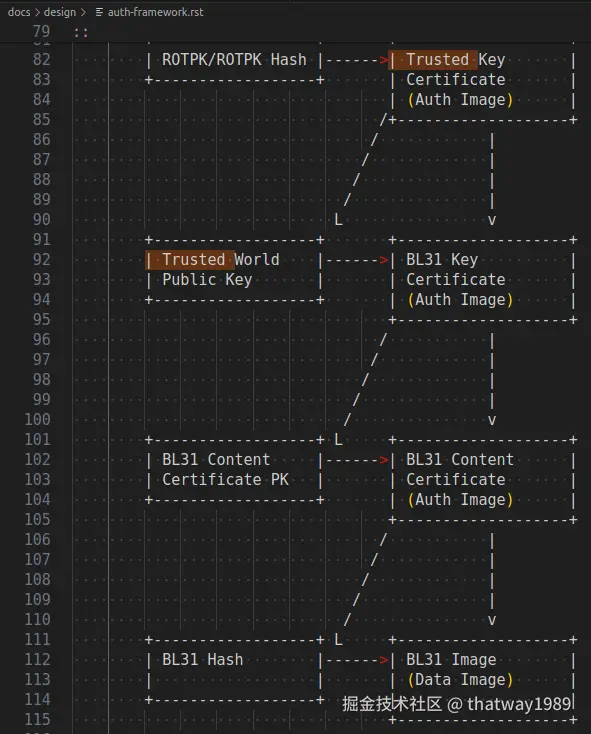Image resolution: width=591 pixels, height=734 pixels.
Task: Expand chevron after docs breadcrumb
Action: tap(37, 13)
